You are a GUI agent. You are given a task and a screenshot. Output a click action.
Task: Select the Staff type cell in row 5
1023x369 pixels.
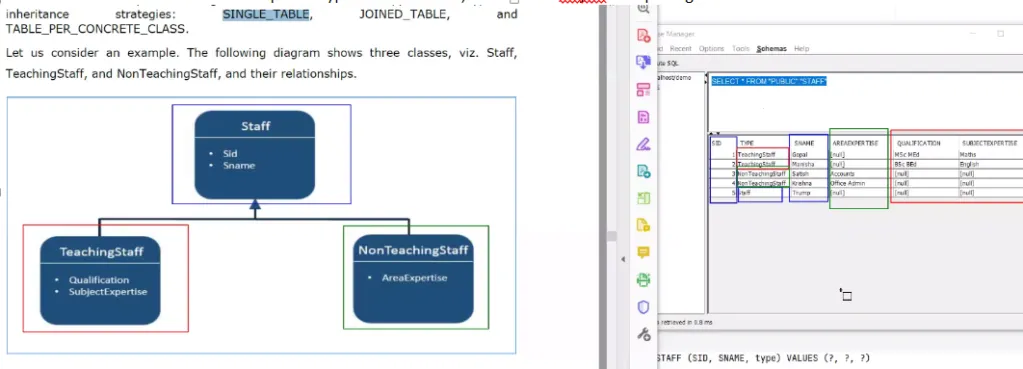click(x=744, y=193)
